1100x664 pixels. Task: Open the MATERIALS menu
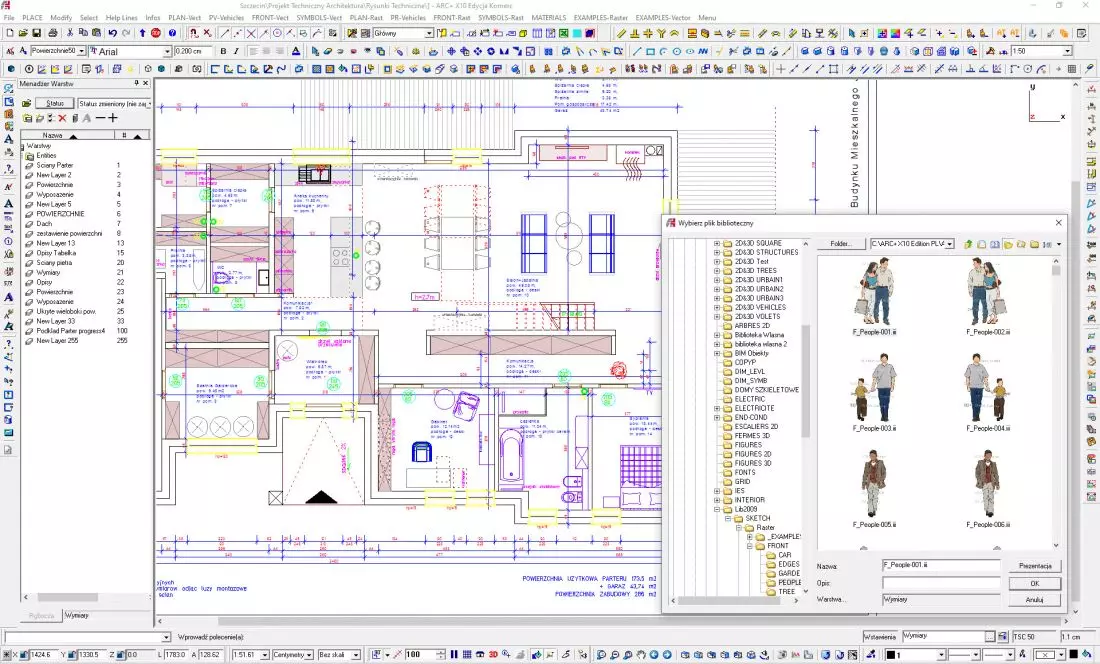tap(549, 18)
